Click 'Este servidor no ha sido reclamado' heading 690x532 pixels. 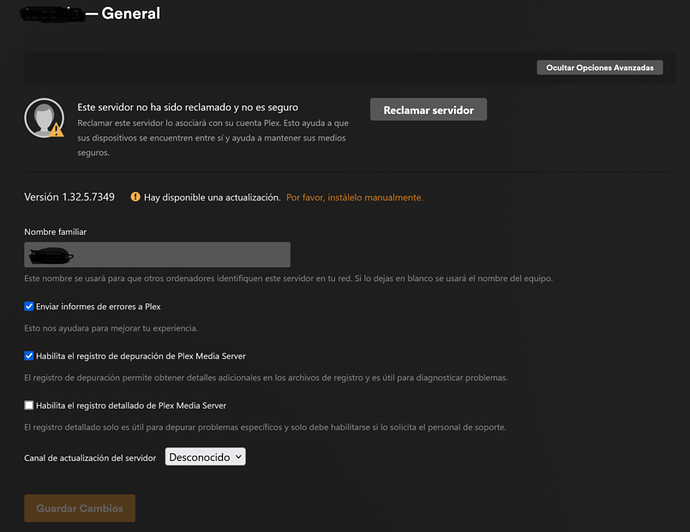pyautogui.click(x=188, y=107)
